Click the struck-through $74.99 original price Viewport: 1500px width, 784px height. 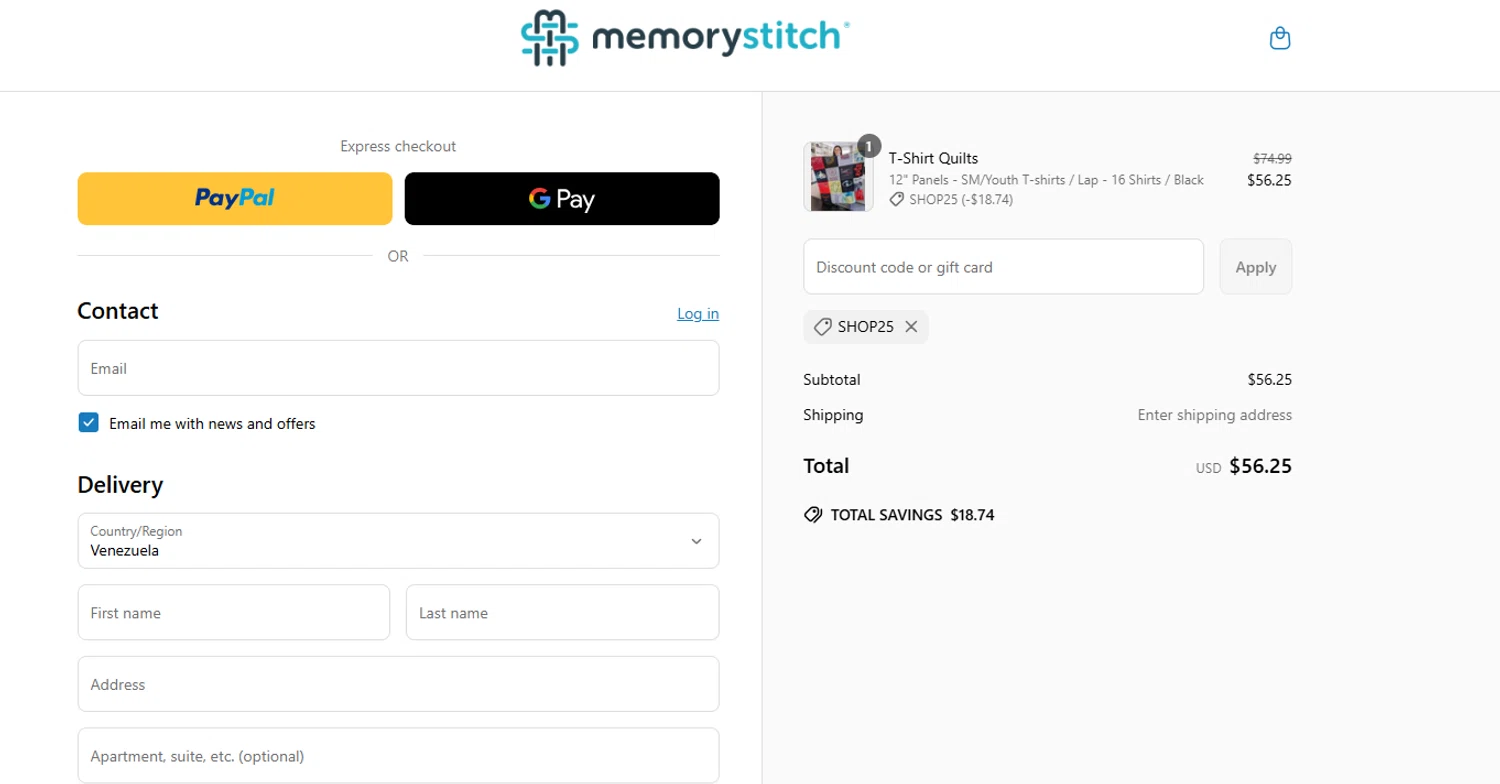[x=1272, y=158]
